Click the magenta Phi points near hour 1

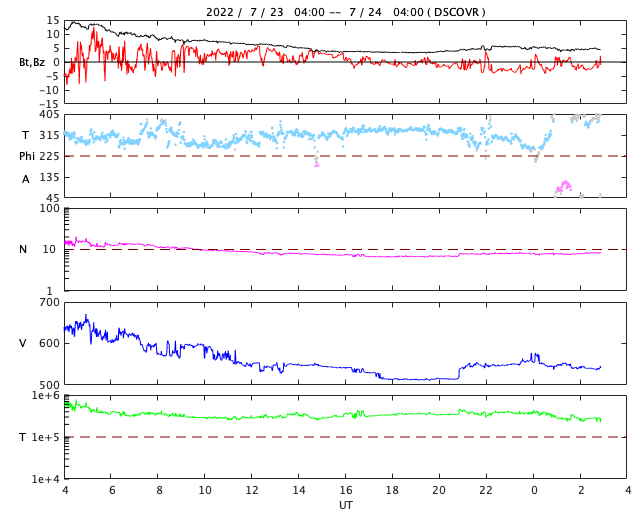tap(564, 187)
